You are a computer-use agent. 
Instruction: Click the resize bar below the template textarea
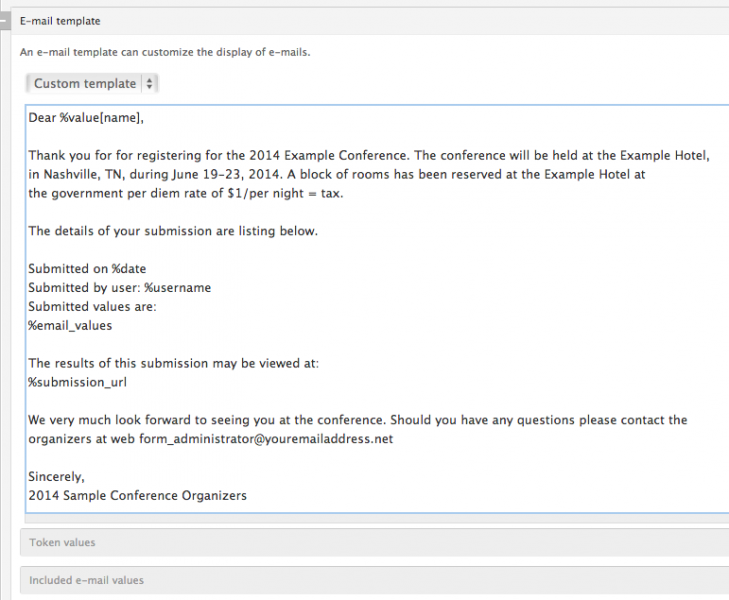click(x=375, y=519)
